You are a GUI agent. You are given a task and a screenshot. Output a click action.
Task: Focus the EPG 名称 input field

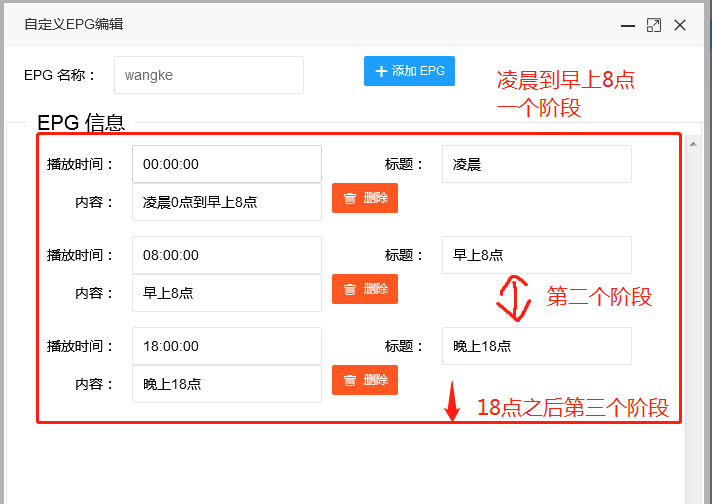click(208, 75)
